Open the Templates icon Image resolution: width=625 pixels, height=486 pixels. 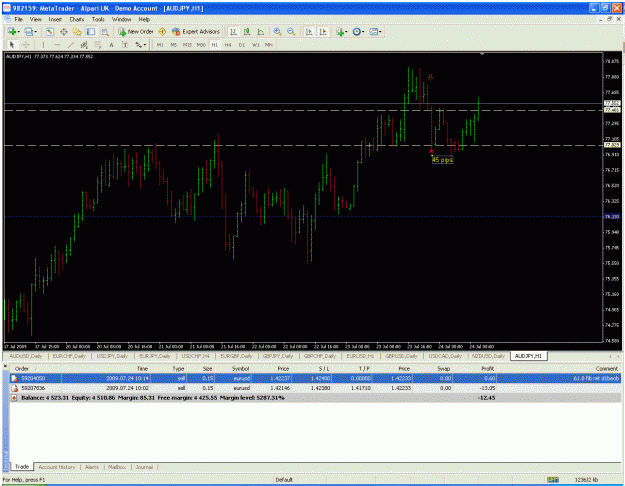click(x=373, y=31)
